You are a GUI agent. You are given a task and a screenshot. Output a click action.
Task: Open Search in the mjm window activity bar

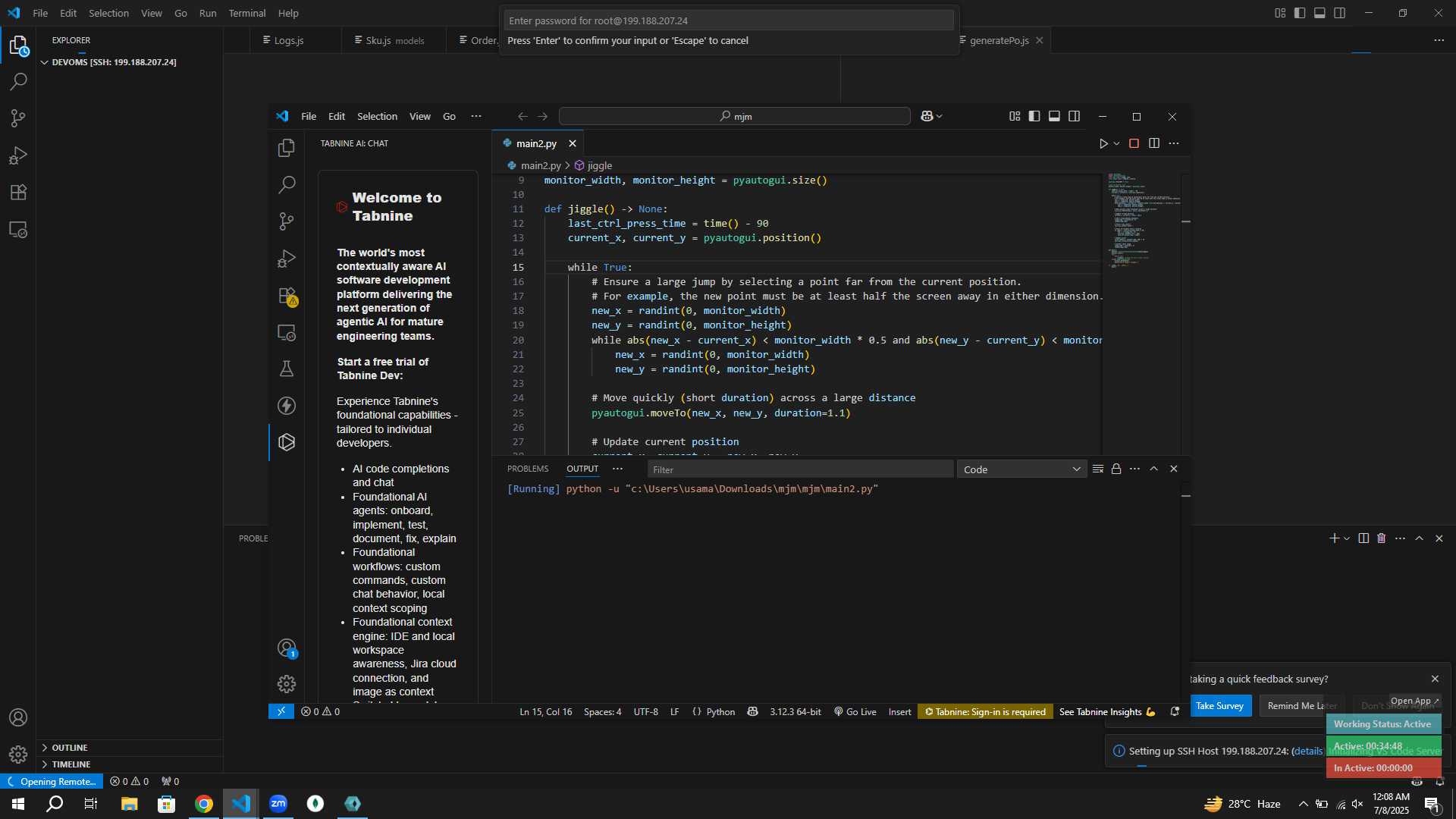point(287,184)
